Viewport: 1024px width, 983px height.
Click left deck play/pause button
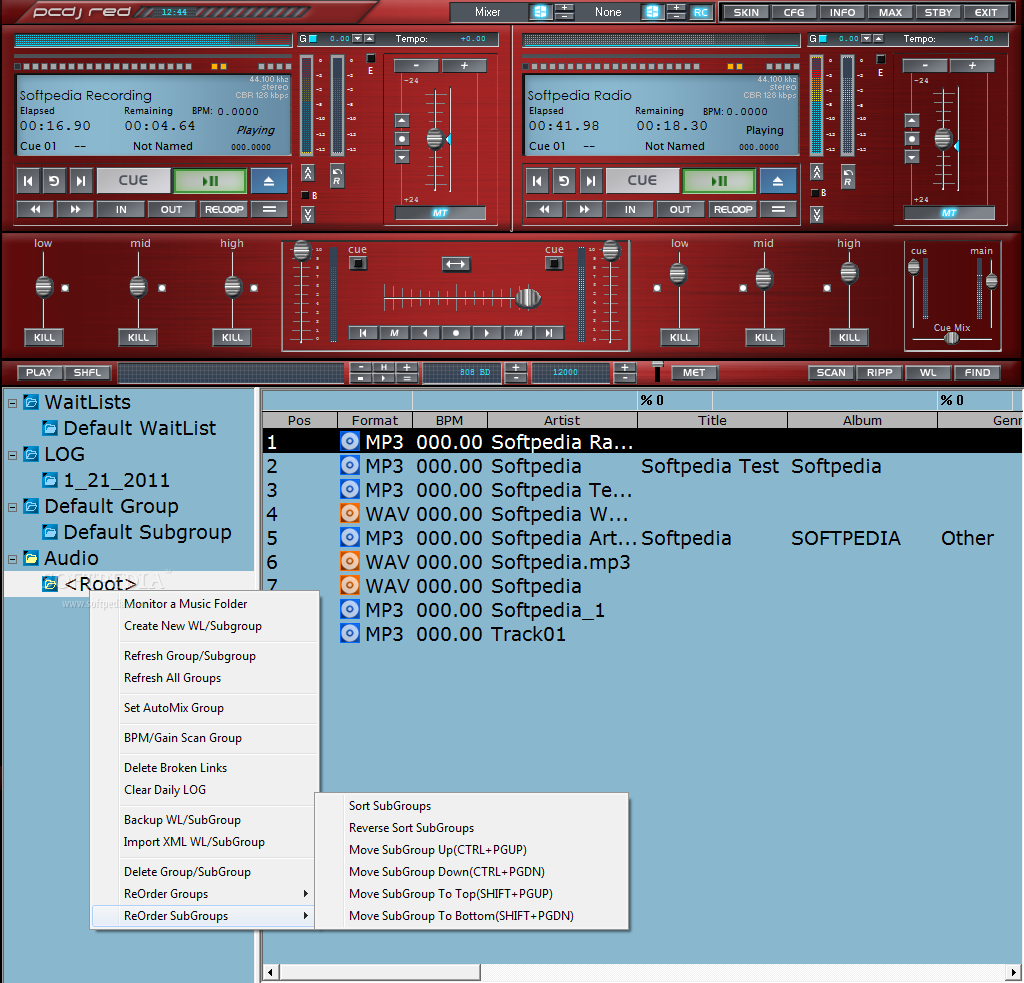(210, 181)
